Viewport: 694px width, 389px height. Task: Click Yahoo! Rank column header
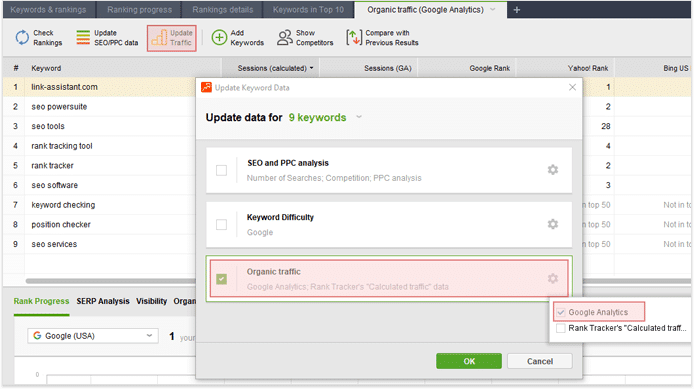coord(565,68)
